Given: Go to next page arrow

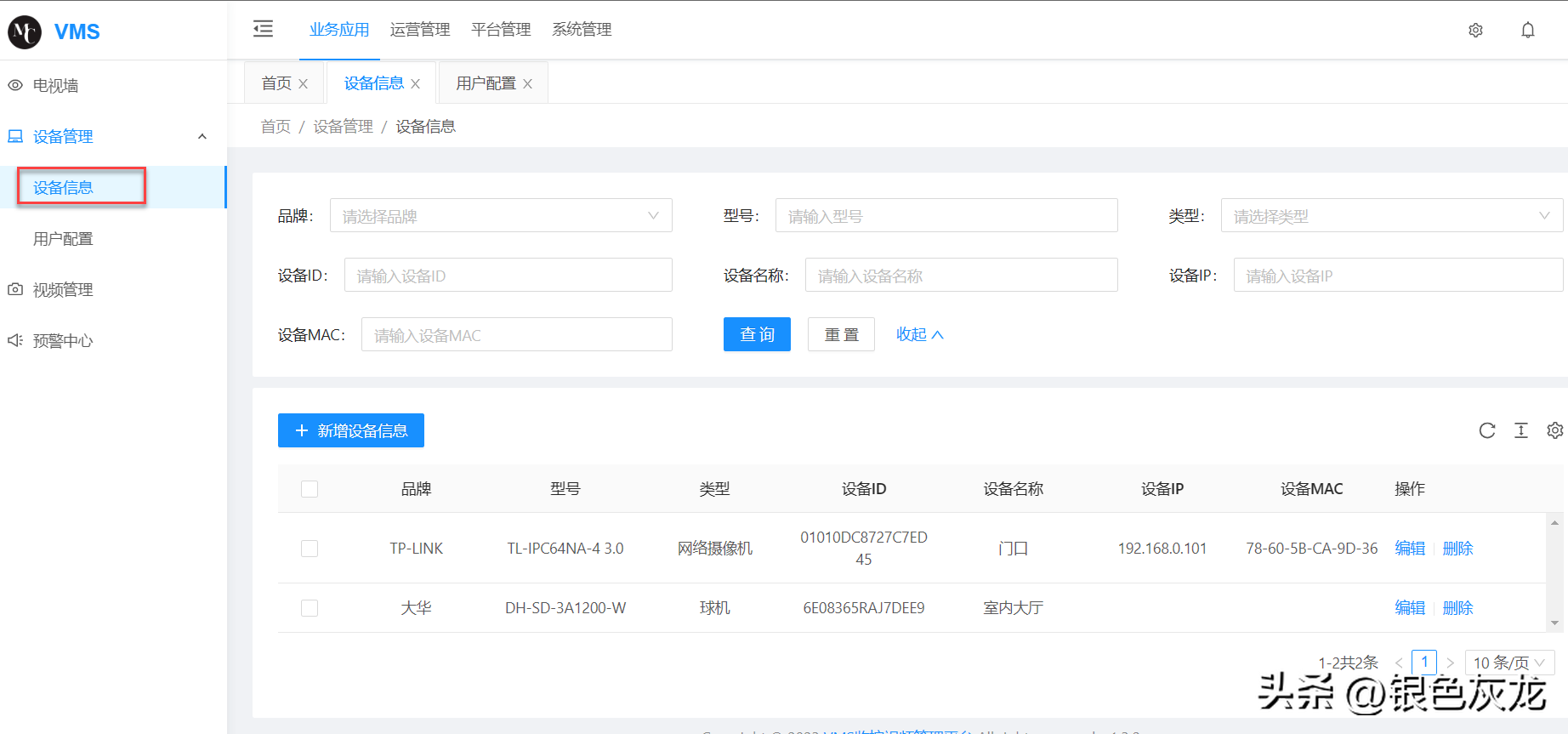Looking at the screenshot, I should pyautogui.click(x=1451, y=663).
